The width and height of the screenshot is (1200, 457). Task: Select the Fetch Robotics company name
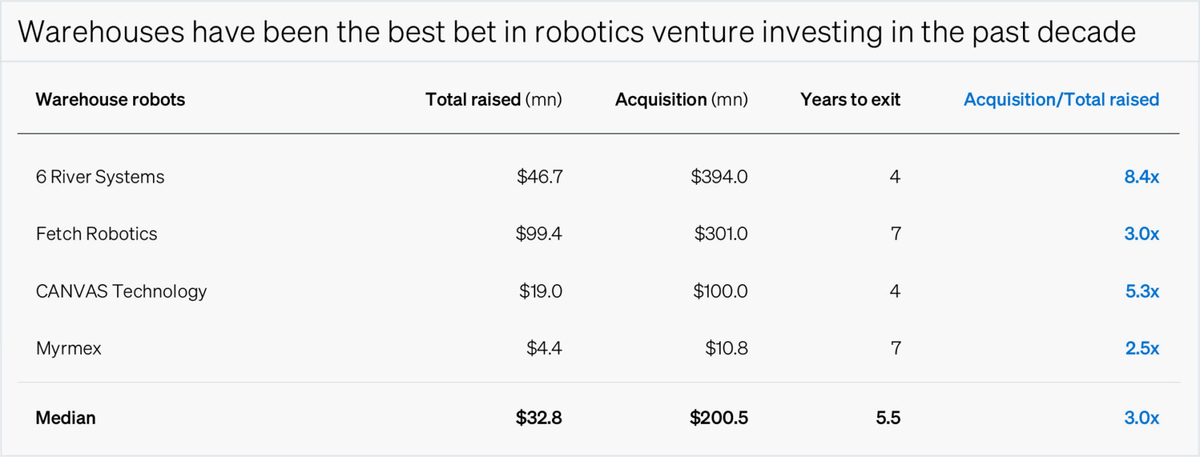pos(96,234)
